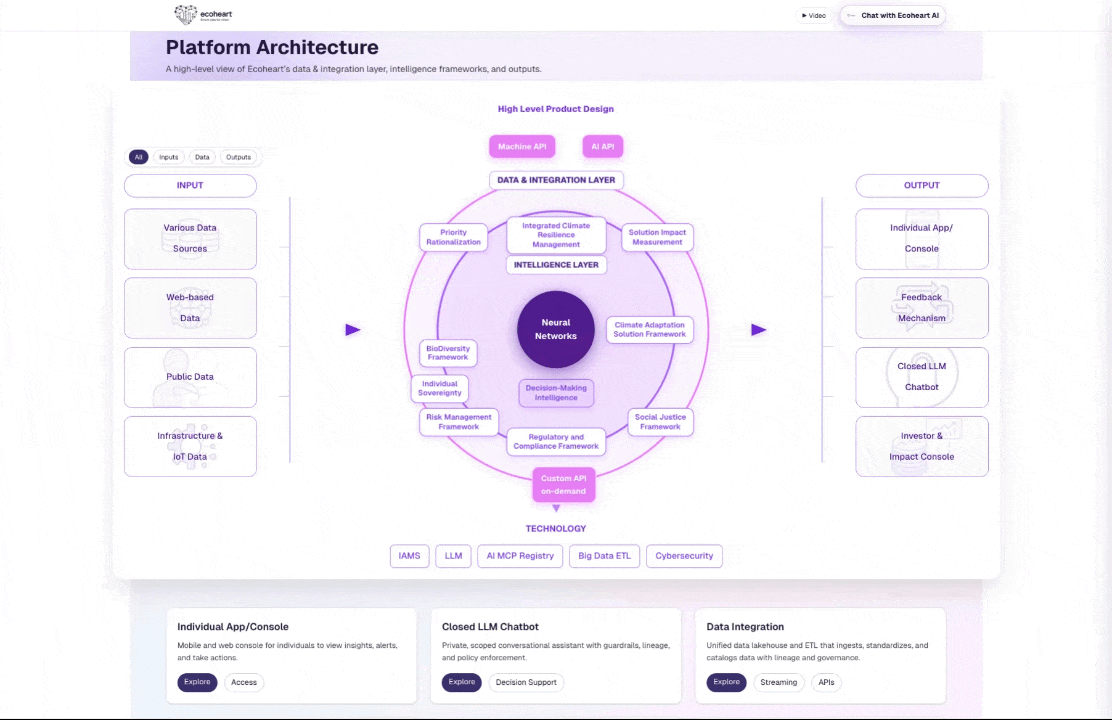This screenshot has width=1112, height=720.
Task: Click the Ecoheart logo in the header
Action: tap(203, 15)
